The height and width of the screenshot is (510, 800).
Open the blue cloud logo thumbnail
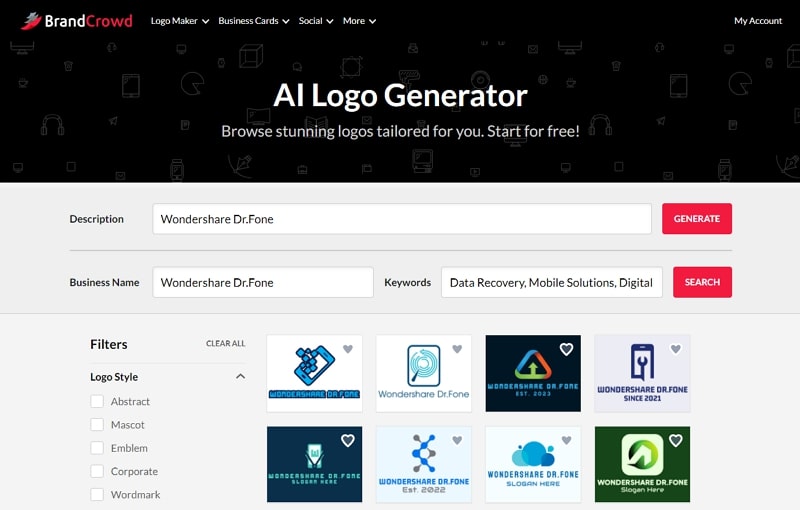pos(533,464)
